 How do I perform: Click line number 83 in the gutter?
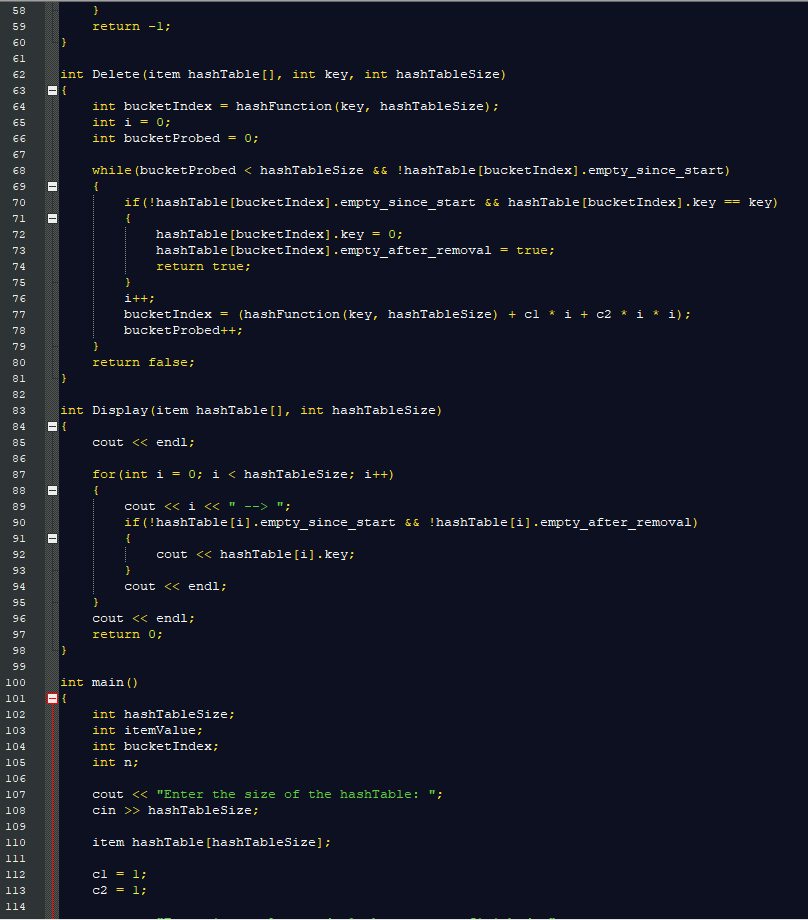[x=19, y=411]
